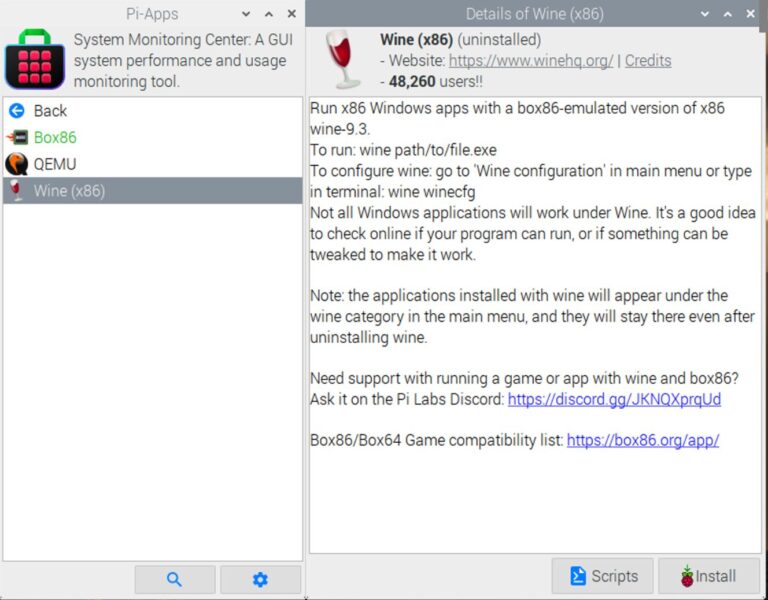Click the Wine glass icon in list
The height and width of the screenshot is (600, 768).
[x=16, y=191]
